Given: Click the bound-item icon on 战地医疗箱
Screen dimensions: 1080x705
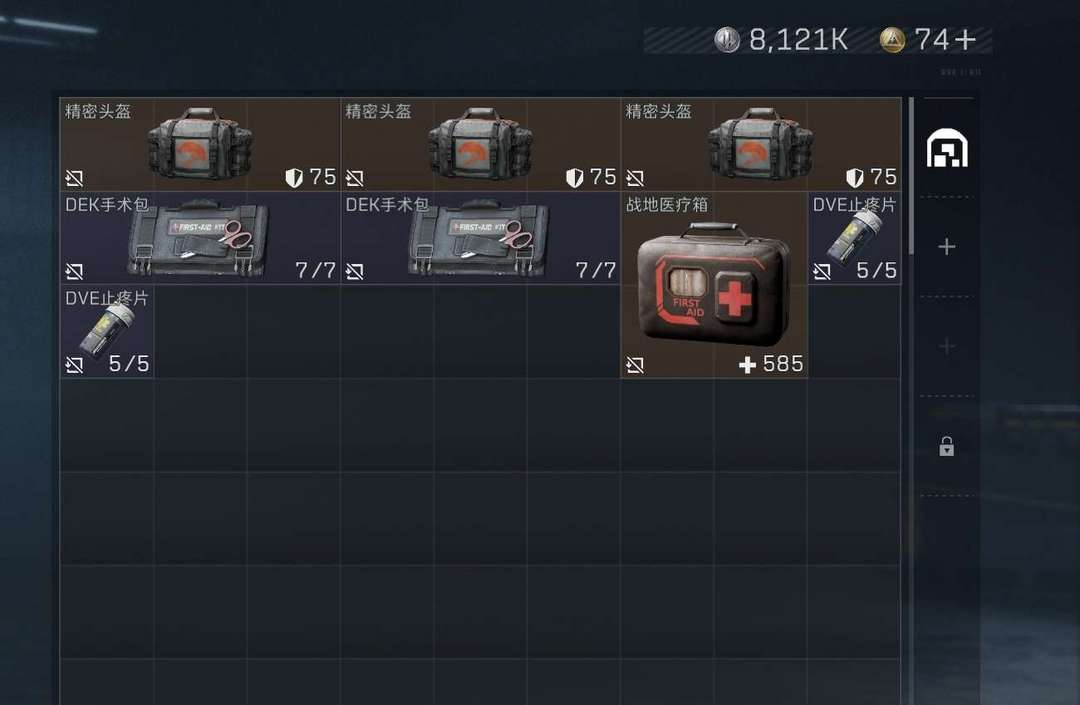Looking at the screenshot, I should (x=635, y=365).
